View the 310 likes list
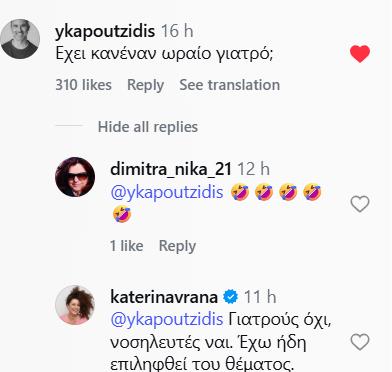 click(x=83, y=85)
